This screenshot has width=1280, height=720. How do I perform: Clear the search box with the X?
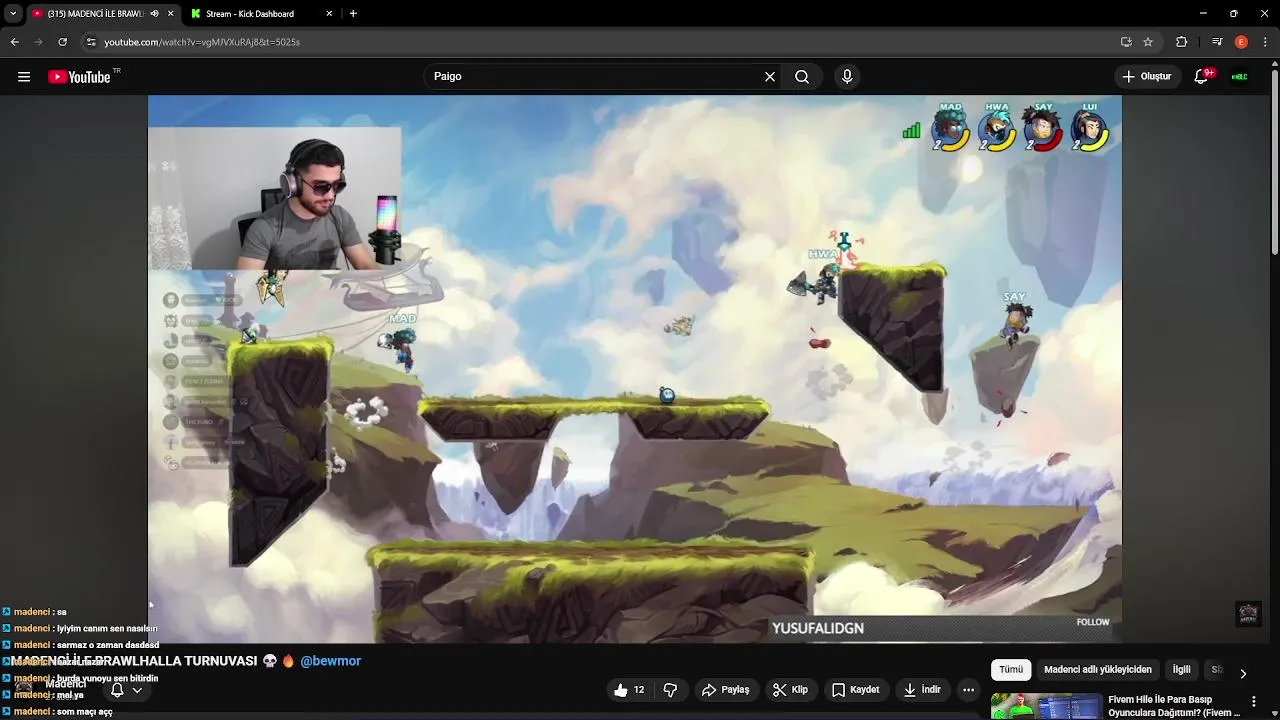(x=770, y=77)
